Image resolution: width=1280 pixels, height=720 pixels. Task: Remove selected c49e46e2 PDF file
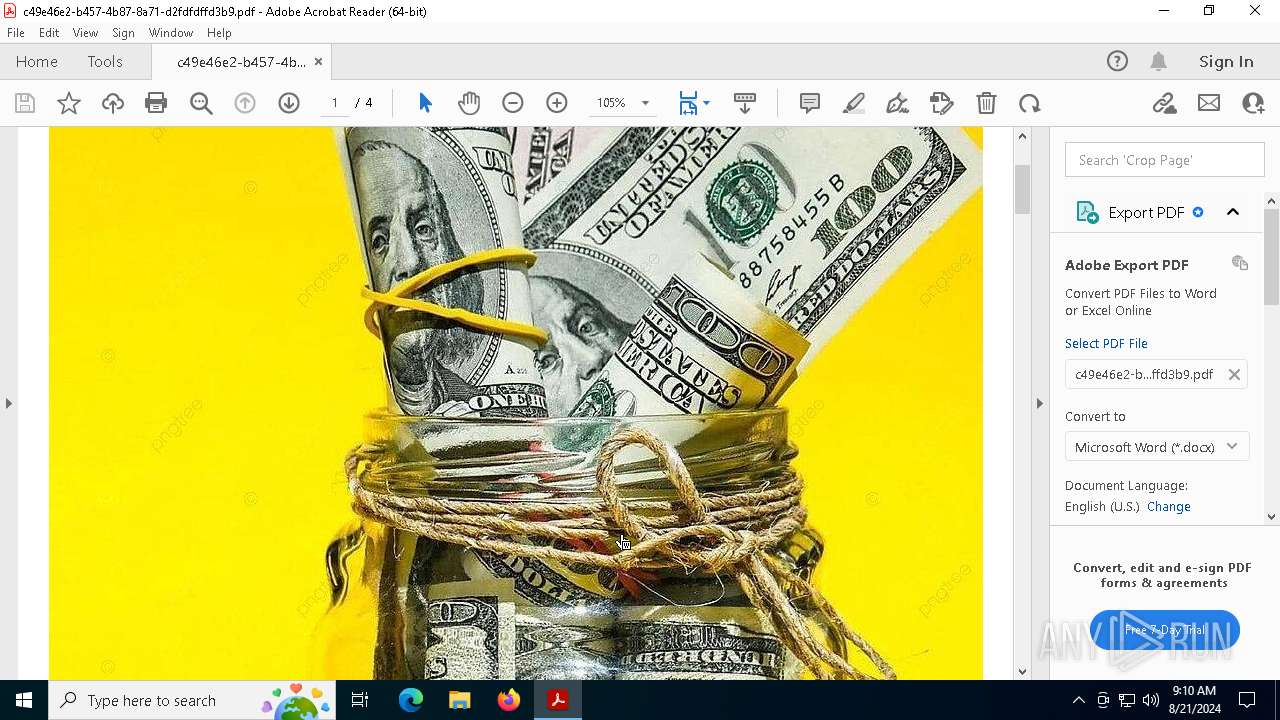[1234, 374]
